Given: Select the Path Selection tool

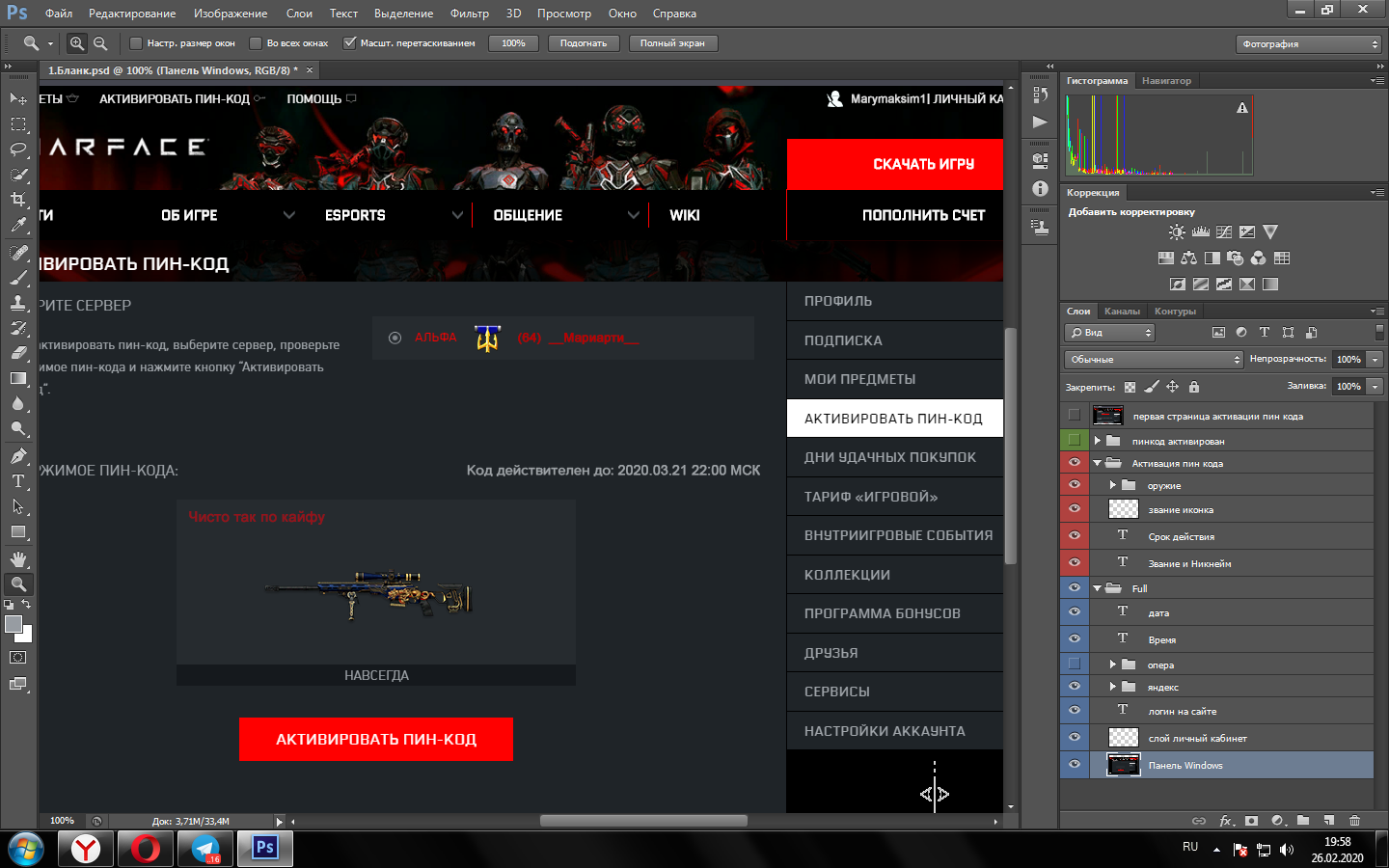Looking at the screenshot, I should (18, 506).
